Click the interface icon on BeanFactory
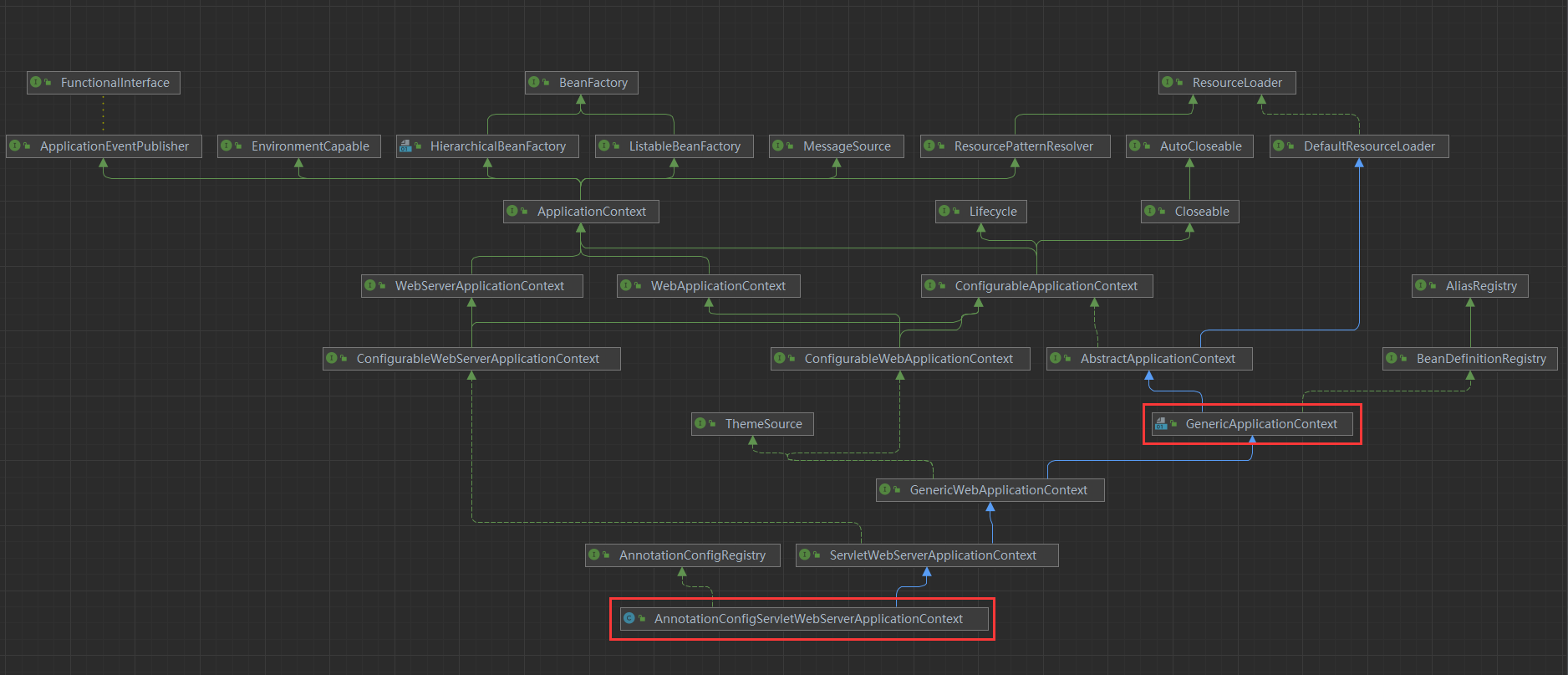Screen dimensions: 1568x675 point(534,82)
